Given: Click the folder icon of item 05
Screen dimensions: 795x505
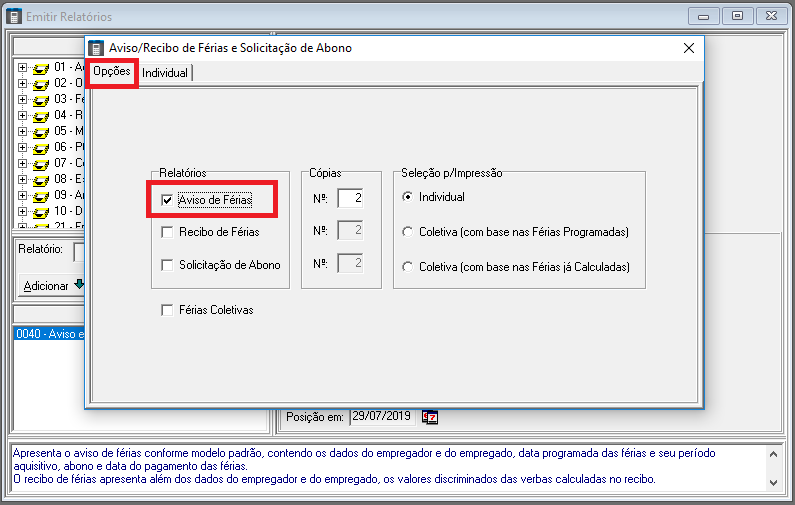Looking at the screenshot, I should click(x=41, y=132).
